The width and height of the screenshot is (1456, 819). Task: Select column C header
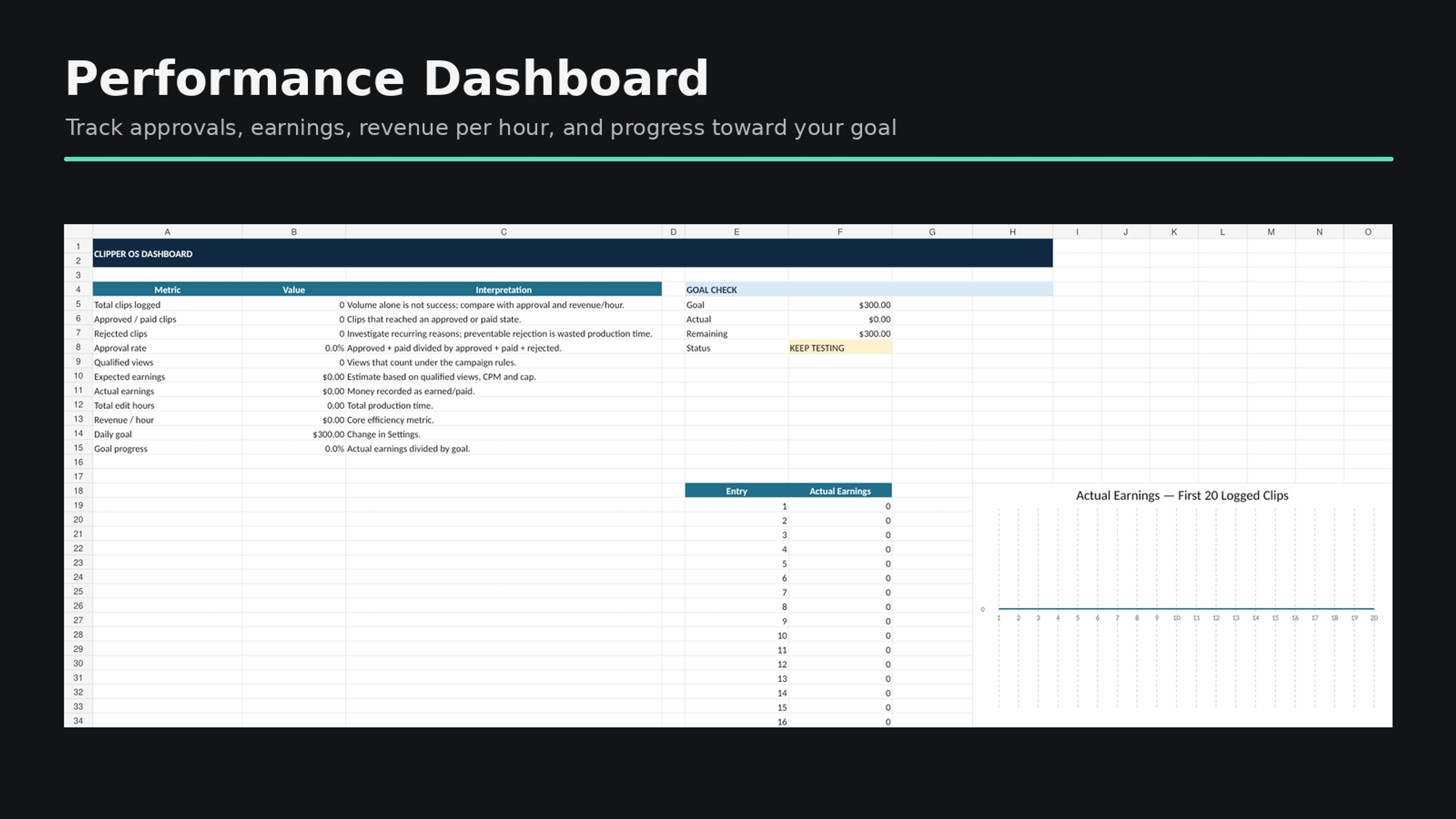pyautogui.click(x=503, y=231)
